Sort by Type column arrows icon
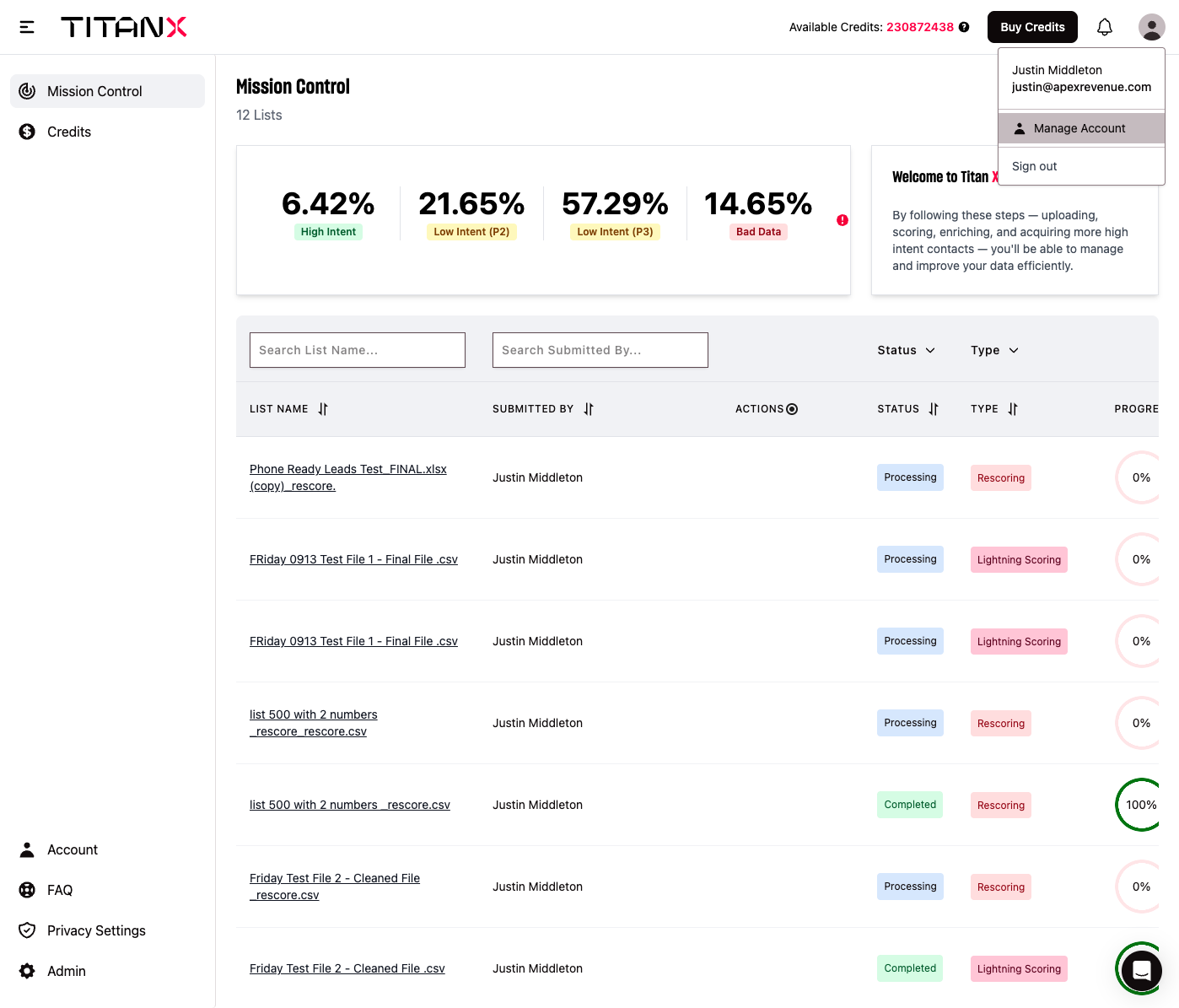 (x=1013, y=409)
